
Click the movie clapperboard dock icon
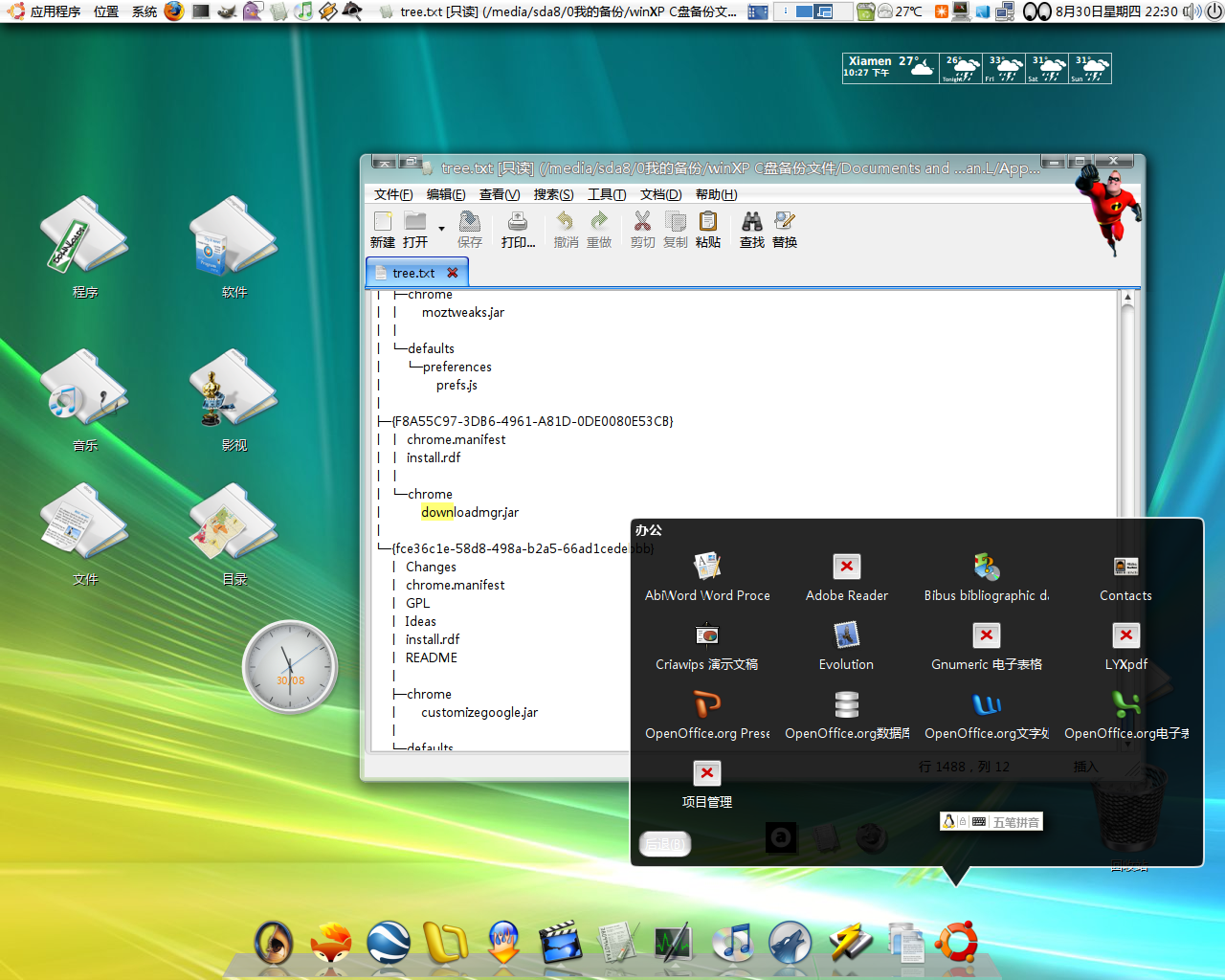[x=560, y=943]
